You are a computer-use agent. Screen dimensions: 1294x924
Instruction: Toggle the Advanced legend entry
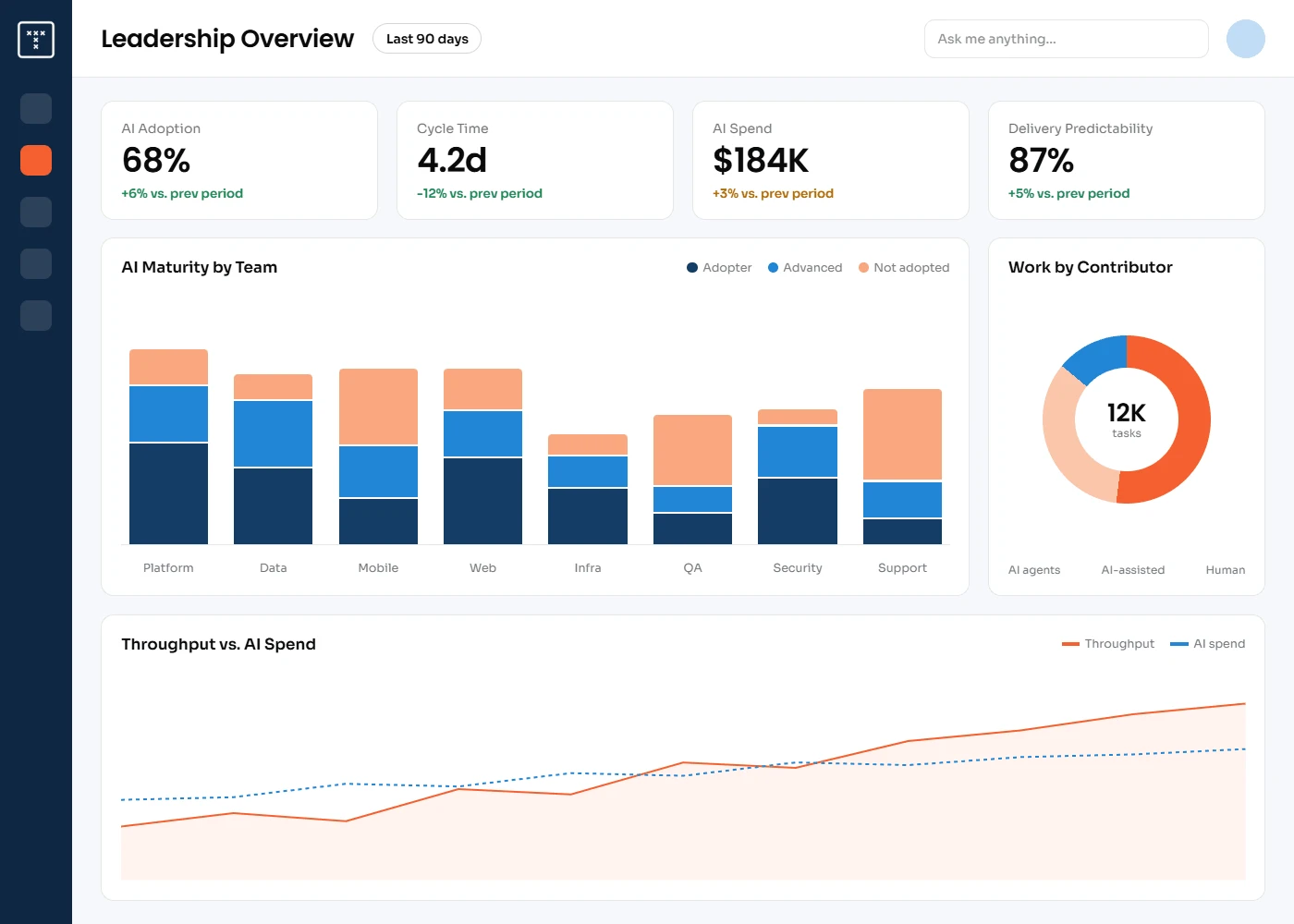pyautogui.click(x=805, y=268)
